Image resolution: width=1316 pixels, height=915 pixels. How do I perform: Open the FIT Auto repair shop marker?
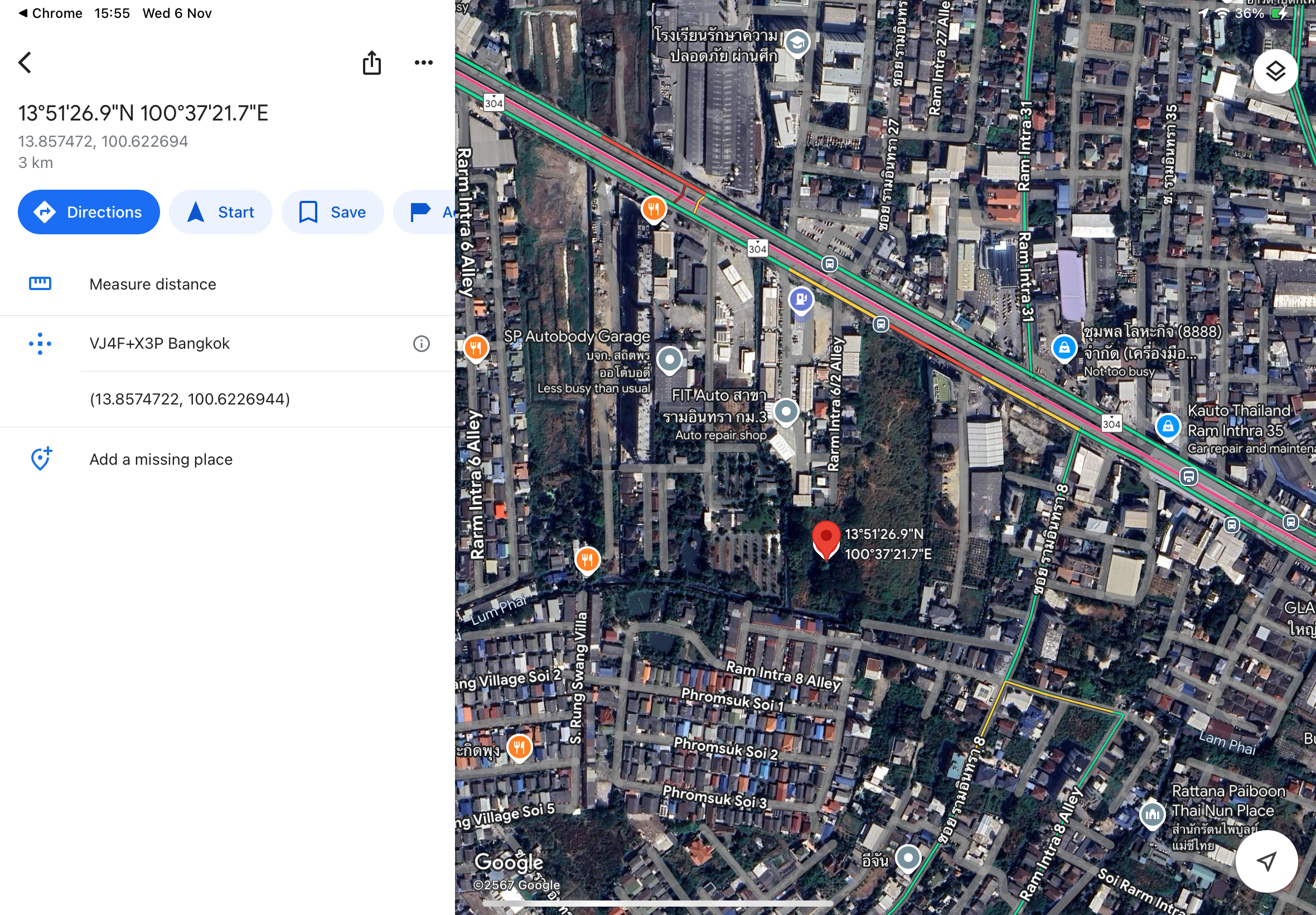(786, 412)
